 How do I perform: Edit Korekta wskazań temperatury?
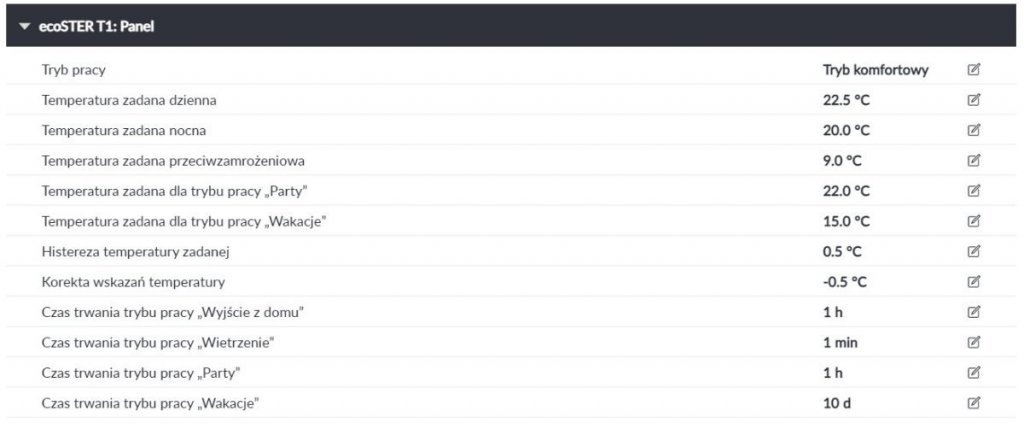(x=973, y=281)
